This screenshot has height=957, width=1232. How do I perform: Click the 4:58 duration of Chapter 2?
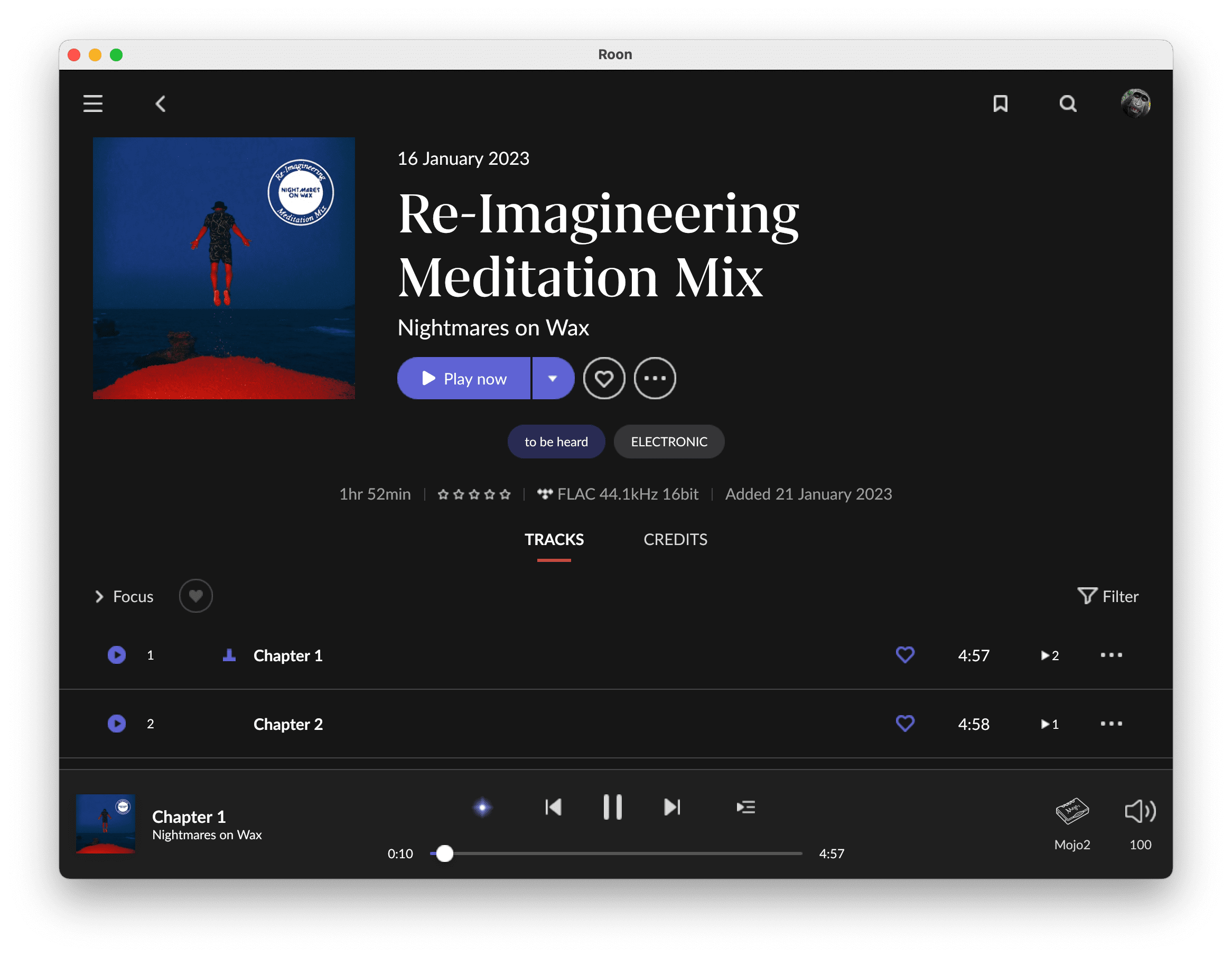(x=974, y=725)
